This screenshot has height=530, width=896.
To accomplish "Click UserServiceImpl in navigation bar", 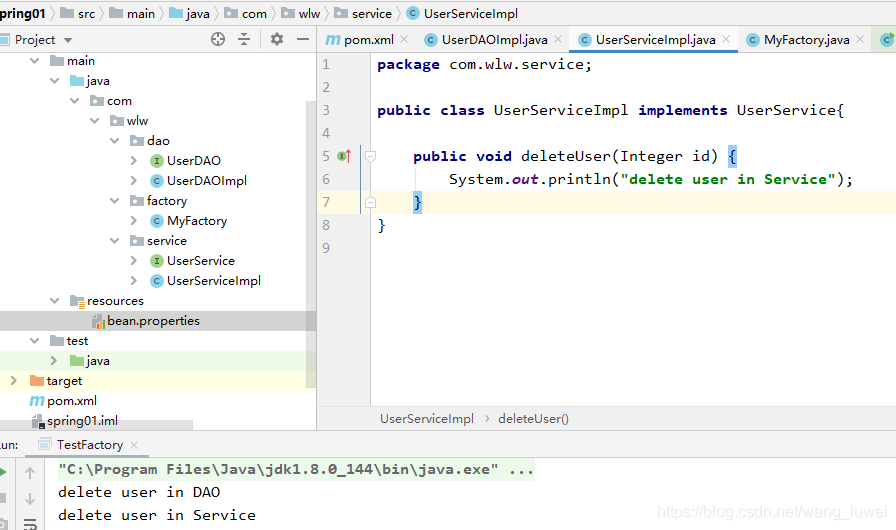I will [x=462, y=13].
